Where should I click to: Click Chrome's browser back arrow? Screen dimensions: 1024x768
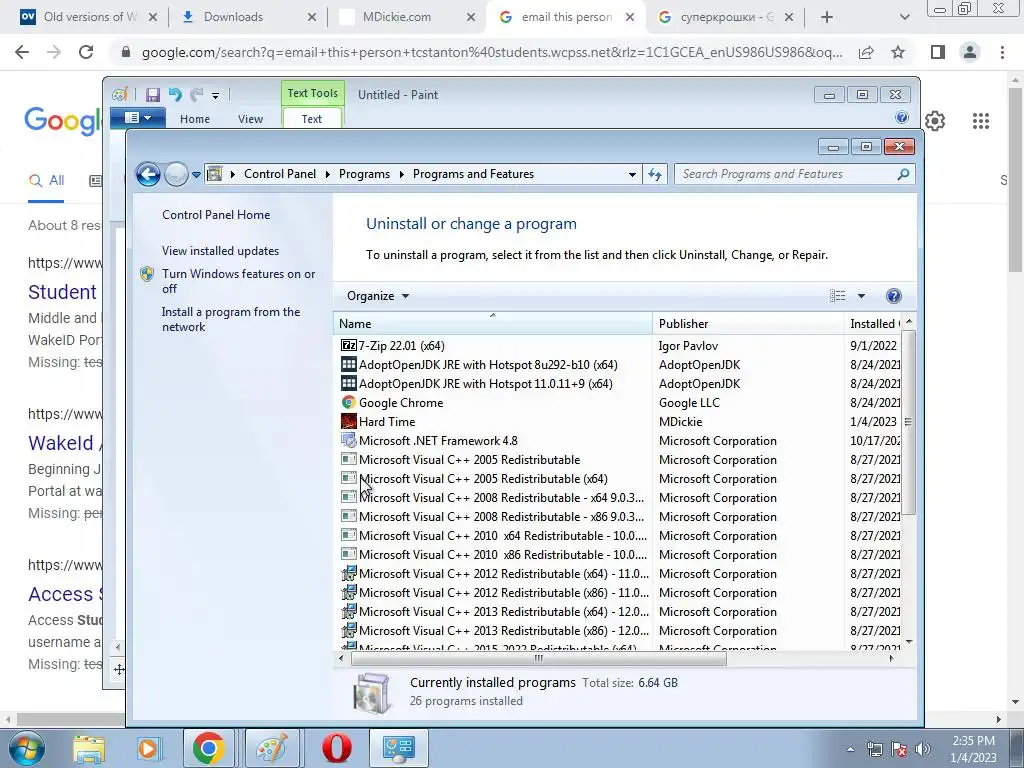pyautogui.click(x=22, y=52)
